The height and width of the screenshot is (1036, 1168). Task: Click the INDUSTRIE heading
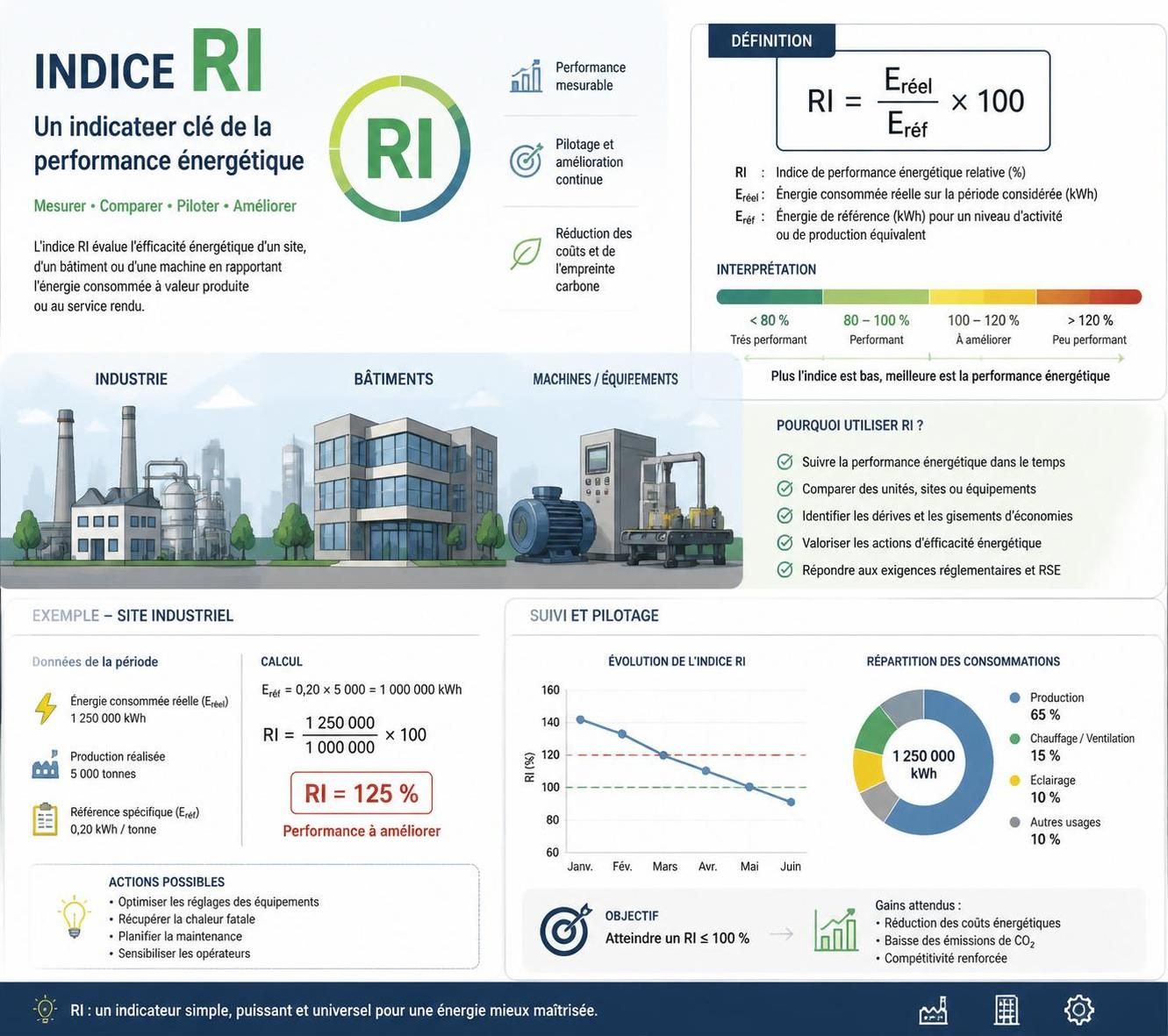point(132,379)
